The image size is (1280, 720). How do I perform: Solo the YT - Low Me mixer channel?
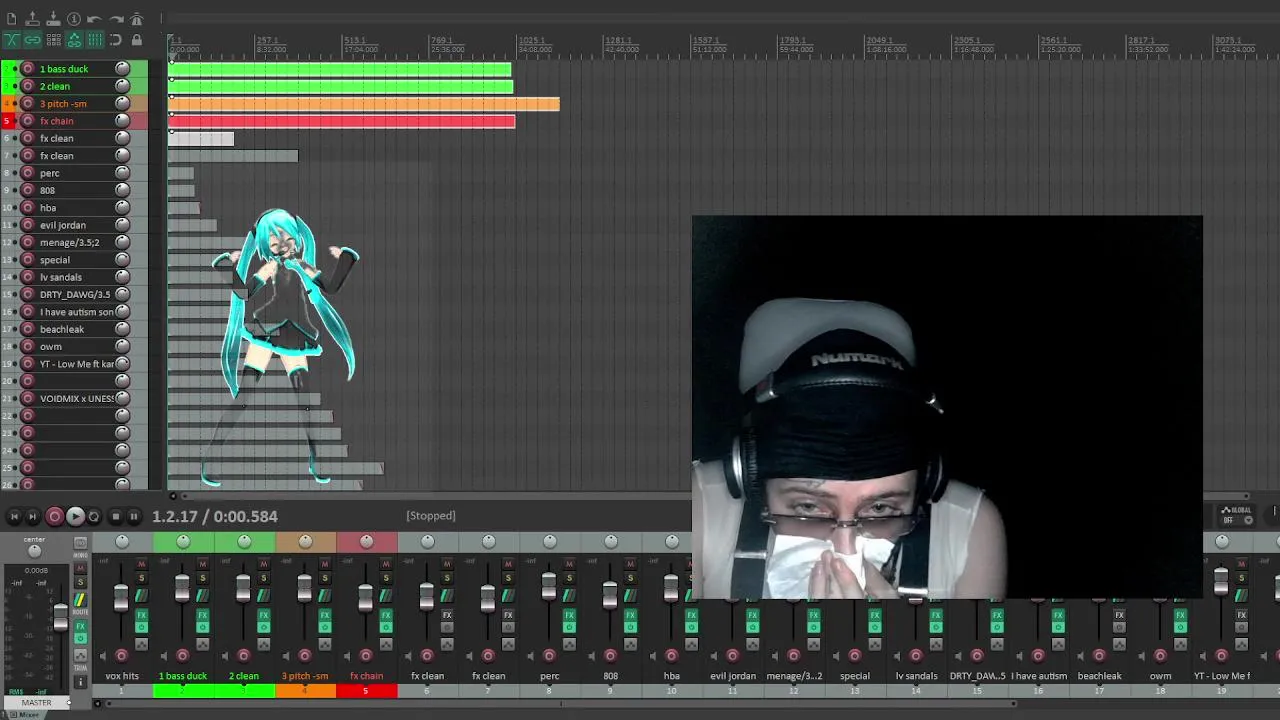point(1240,578)
